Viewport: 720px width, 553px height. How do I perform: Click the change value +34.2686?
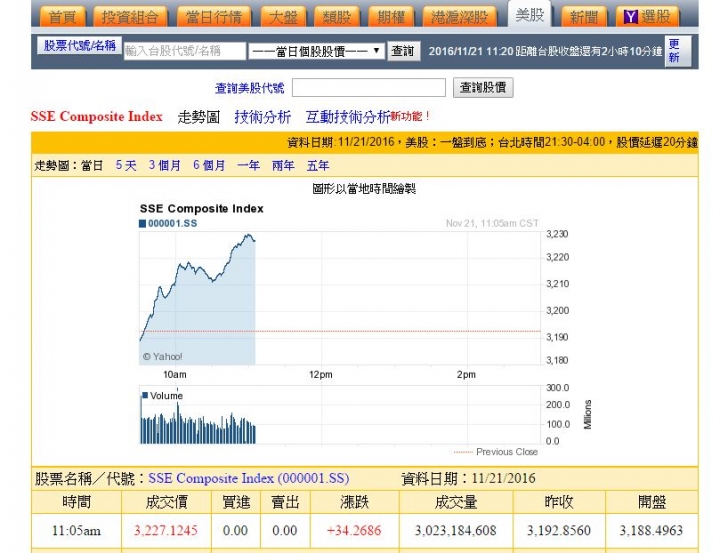354,530
